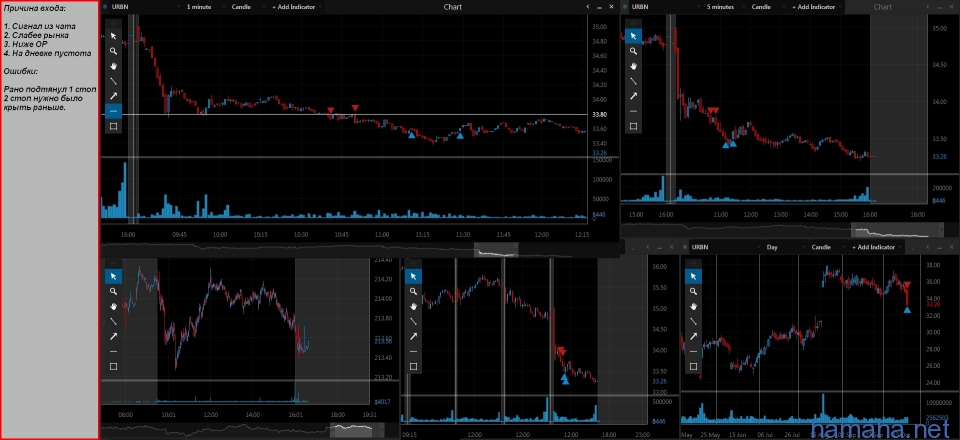The image size is (960, 440).
Task: Select horizontal line tool in chart starting at 09:15
Action: [x=413, y=351]
